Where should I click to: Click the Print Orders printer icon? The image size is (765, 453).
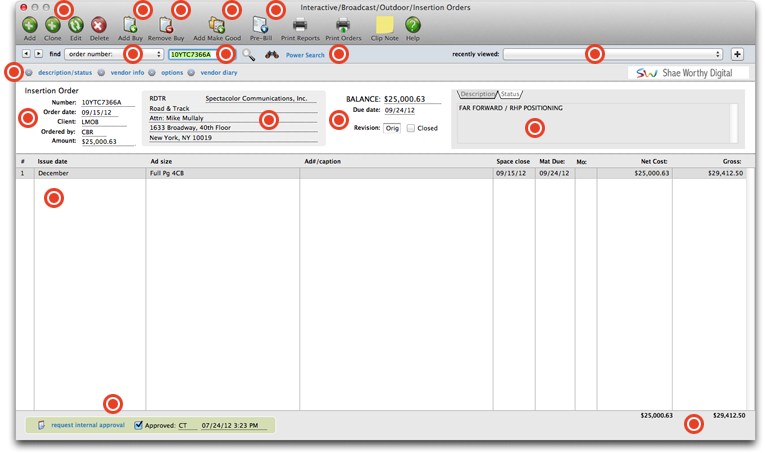(x=343, y=24)
